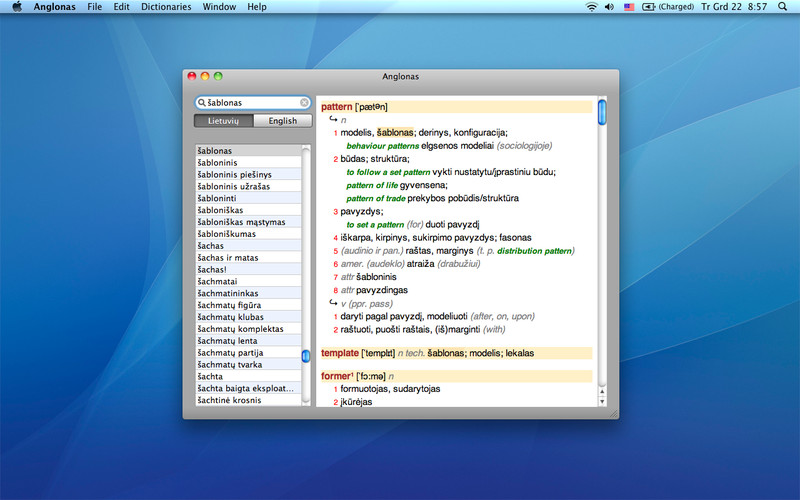Select šachta baigta eksploat… entry
Image resolution: width=800 pixels, height=500 pixels.
point(248,388)
